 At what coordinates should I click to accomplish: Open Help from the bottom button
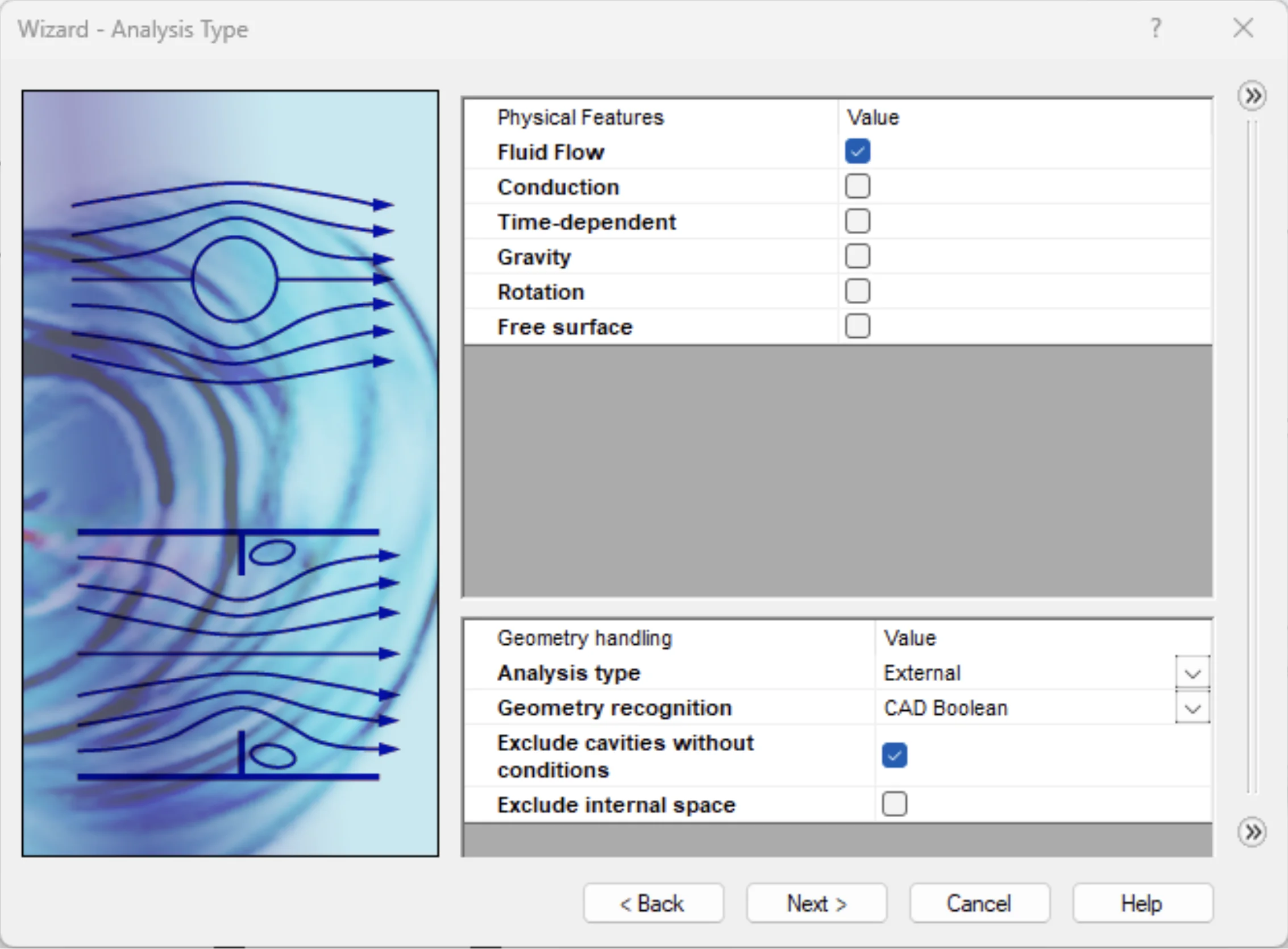[1142, 904]
